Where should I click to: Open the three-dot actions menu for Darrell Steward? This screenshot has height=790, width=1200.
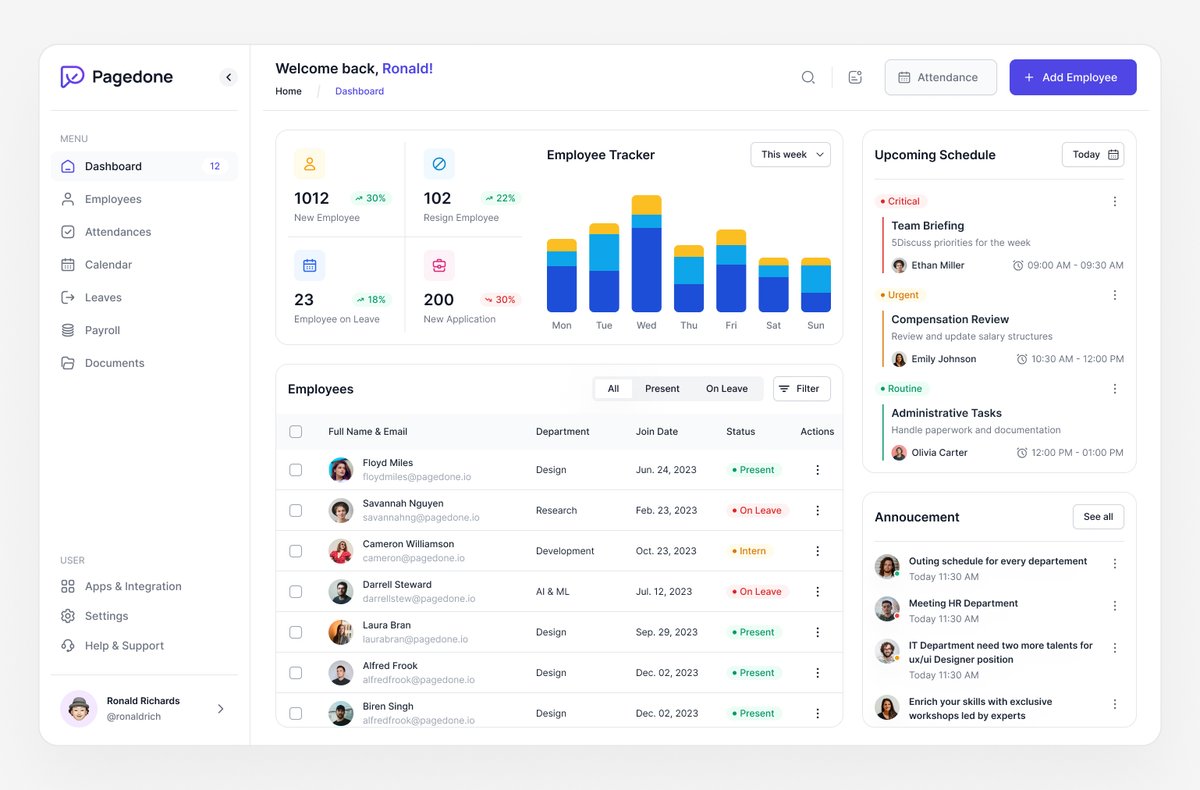click(817, 591)
